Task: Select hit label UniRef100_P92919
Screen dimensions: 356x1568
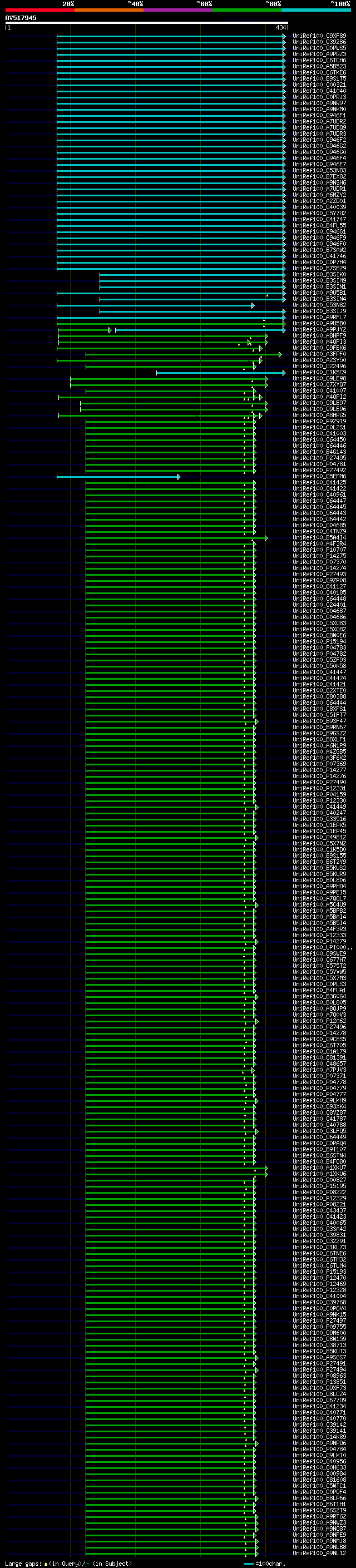Action: pyautogui.click(x=319, y=421)
